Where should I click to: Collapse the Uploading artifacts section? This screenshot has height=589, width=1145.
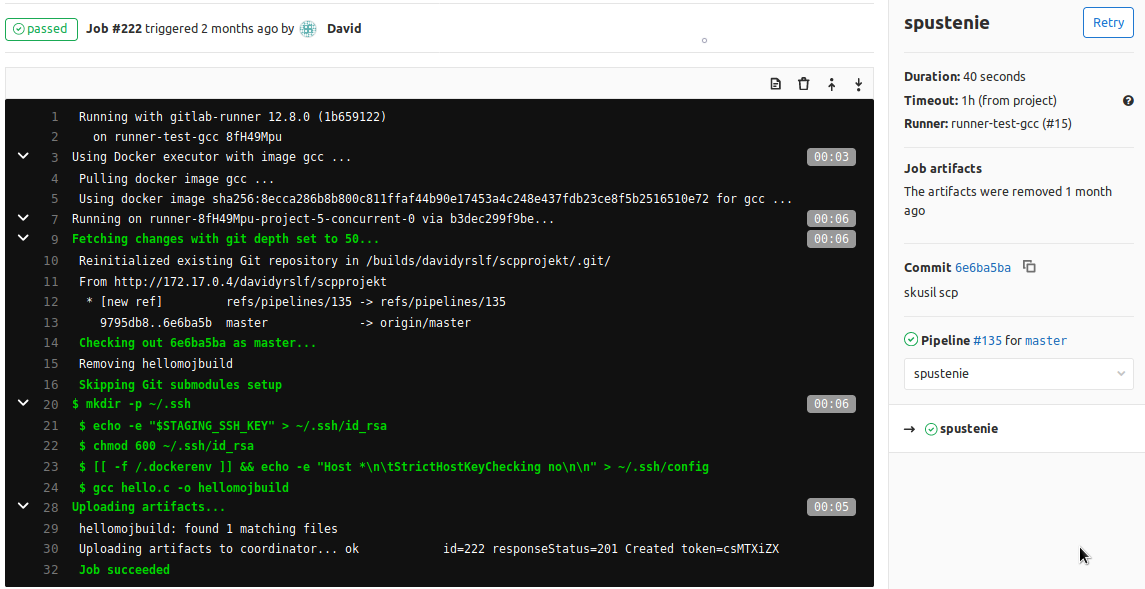[x=23, y=506]
